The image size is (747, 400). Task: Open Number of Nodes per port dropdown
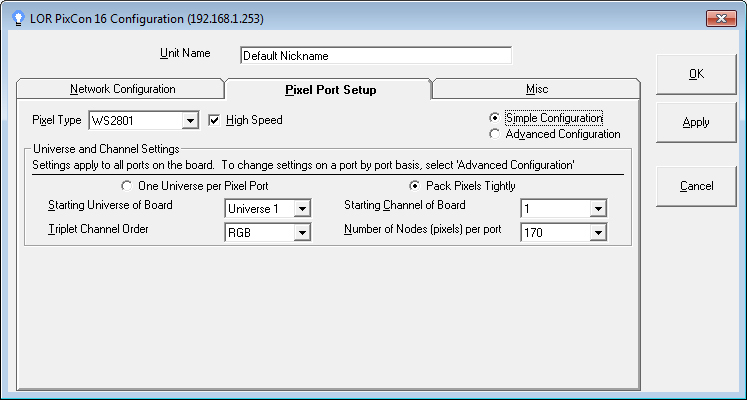(x=598, y=232)
